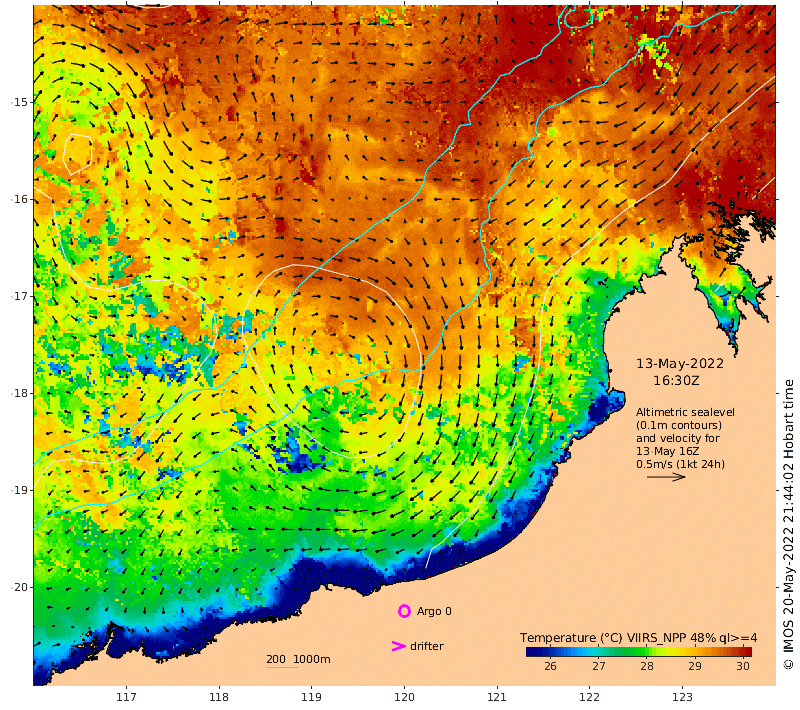
Task: Click the colorbar tick label '26'
Action: 550,666
